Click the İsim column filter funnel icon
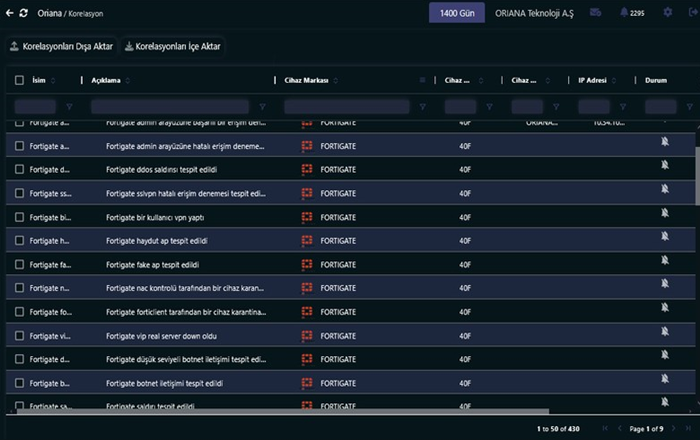700x440 pixels. point(69,107)
